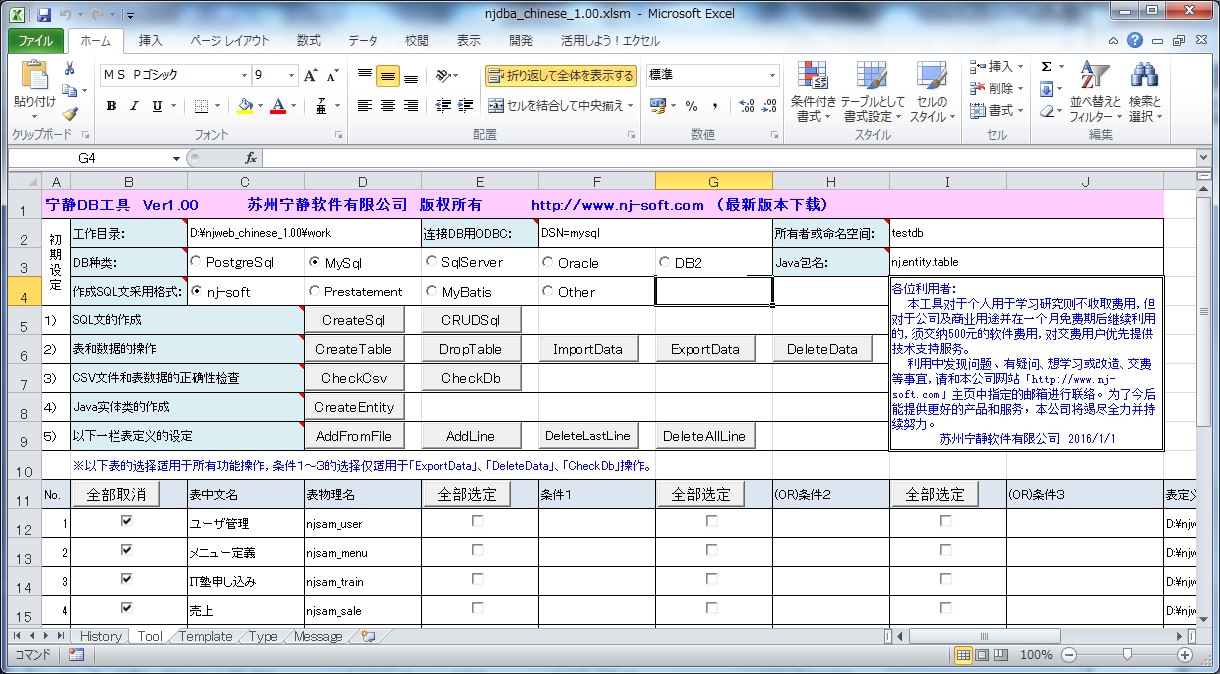Uncheck the メニュー定義 row checkbox
Image resolution: width=1220 pixels, height=674 pixels.
pyautogui.click(x=126, y=550)
